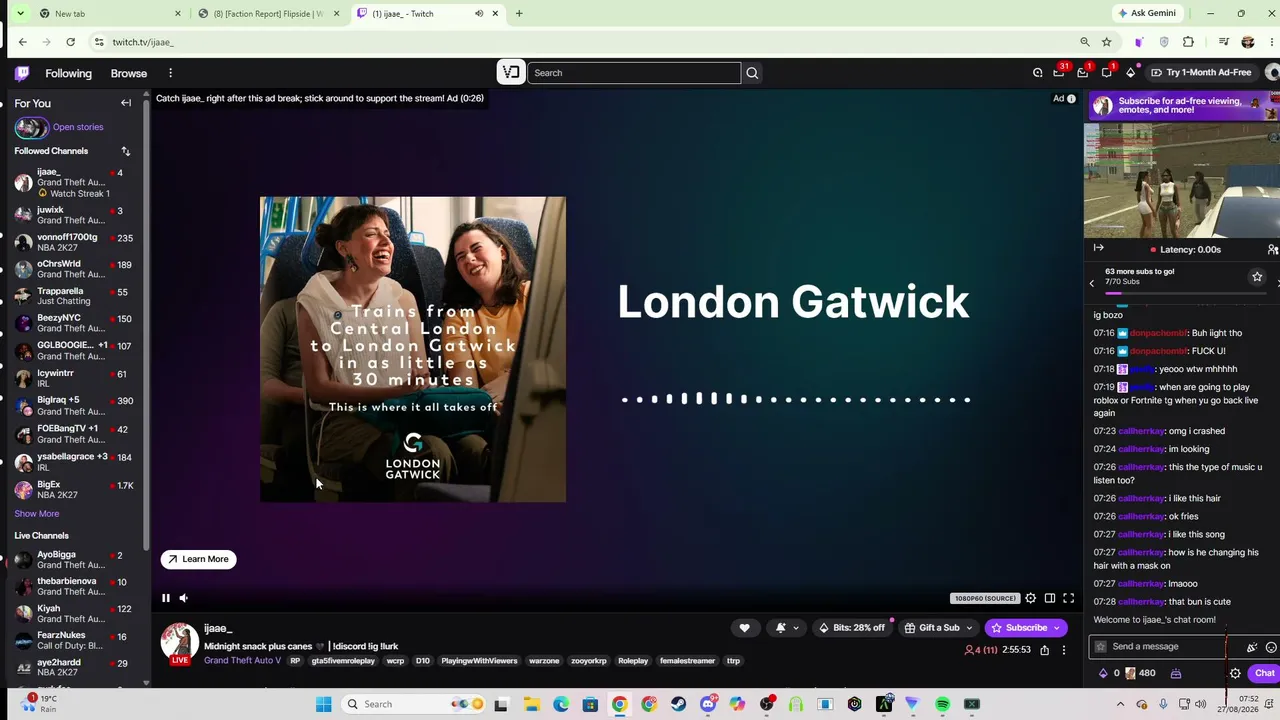Open the Get Bits diamond icon
Screen dimensions: 1280x720
pyautogui.click(x=1131, y=73)
